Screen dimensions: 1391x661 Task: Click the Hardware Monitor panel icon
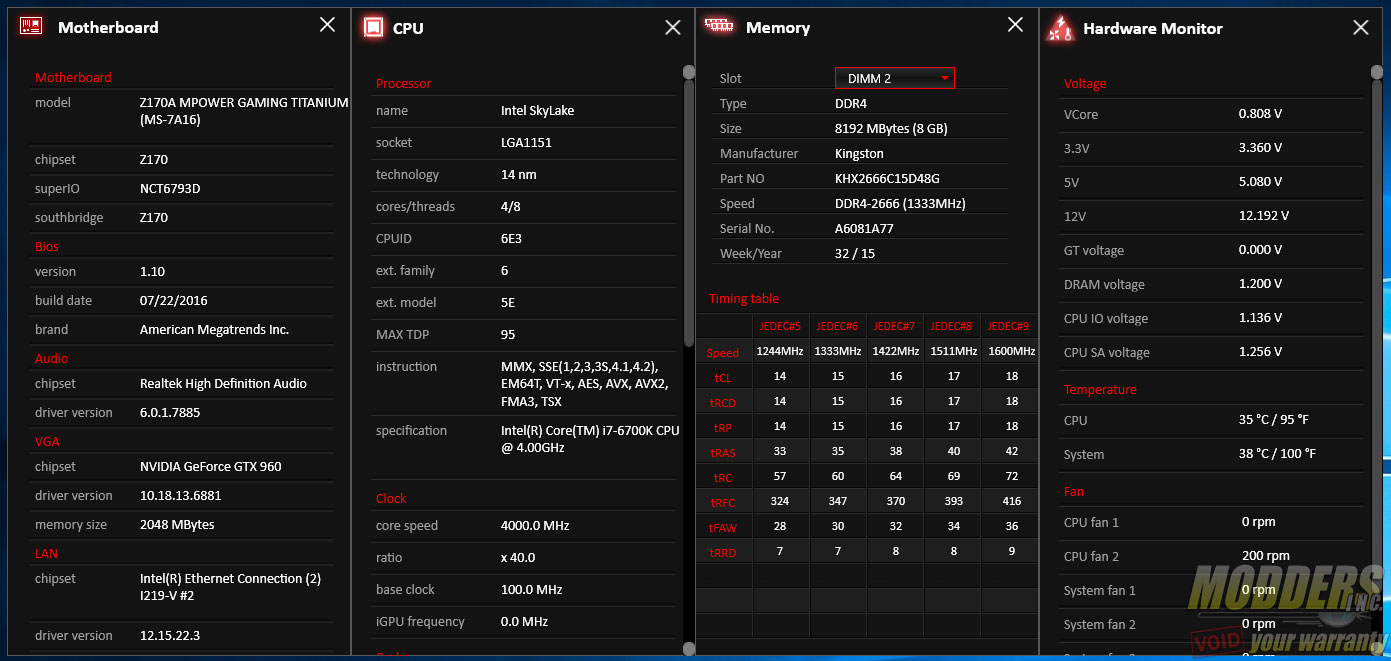(1060, 28)
